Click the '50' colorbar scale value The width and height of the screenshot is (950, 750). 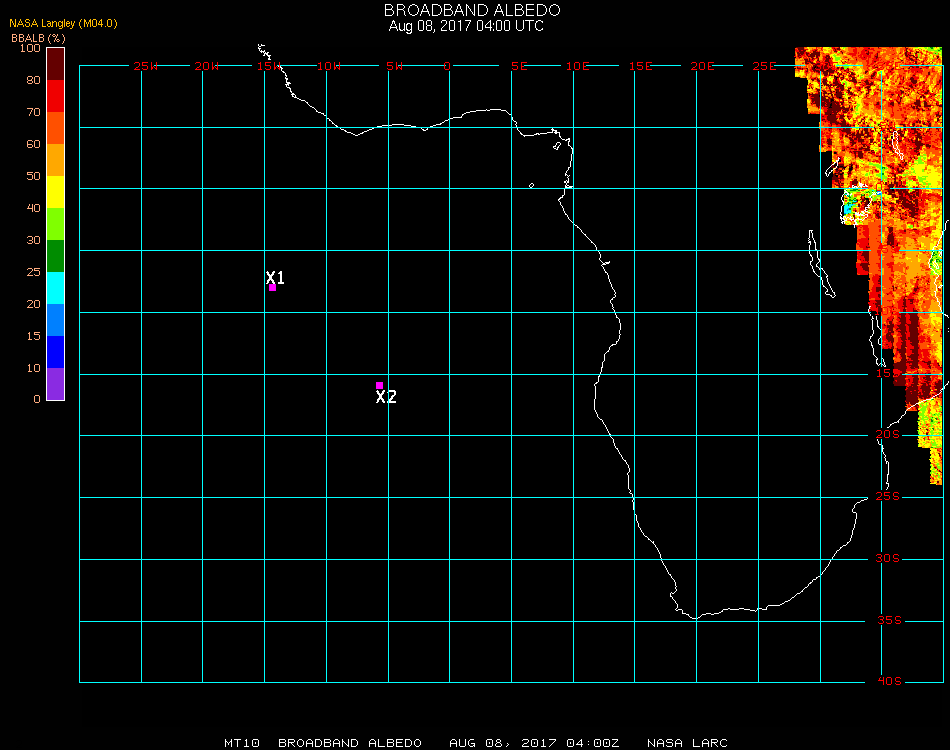(x=33, y=176)
